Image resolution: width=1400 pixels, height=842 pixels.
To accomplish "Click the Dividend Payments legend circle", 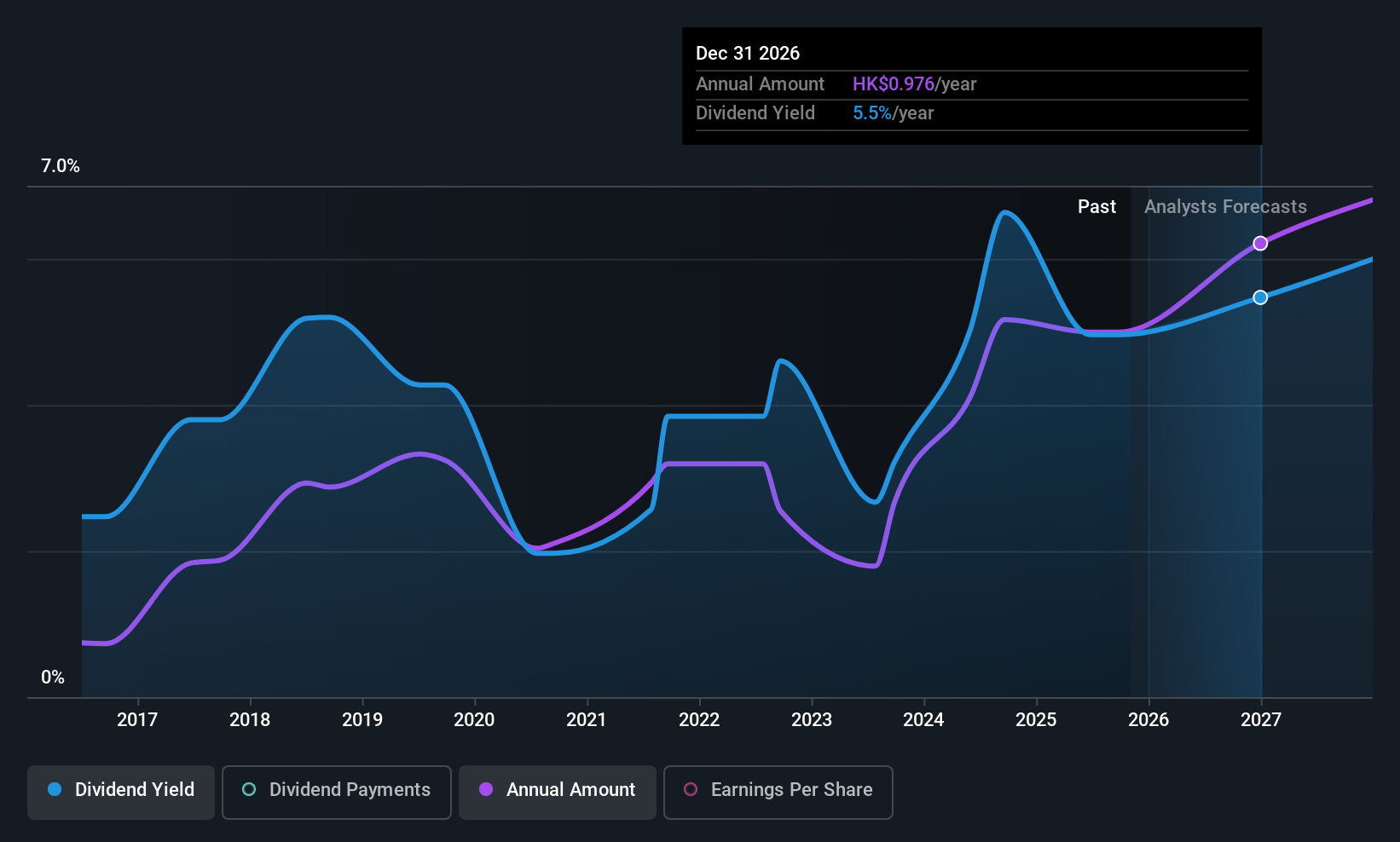I will click(x=248, y=790).
